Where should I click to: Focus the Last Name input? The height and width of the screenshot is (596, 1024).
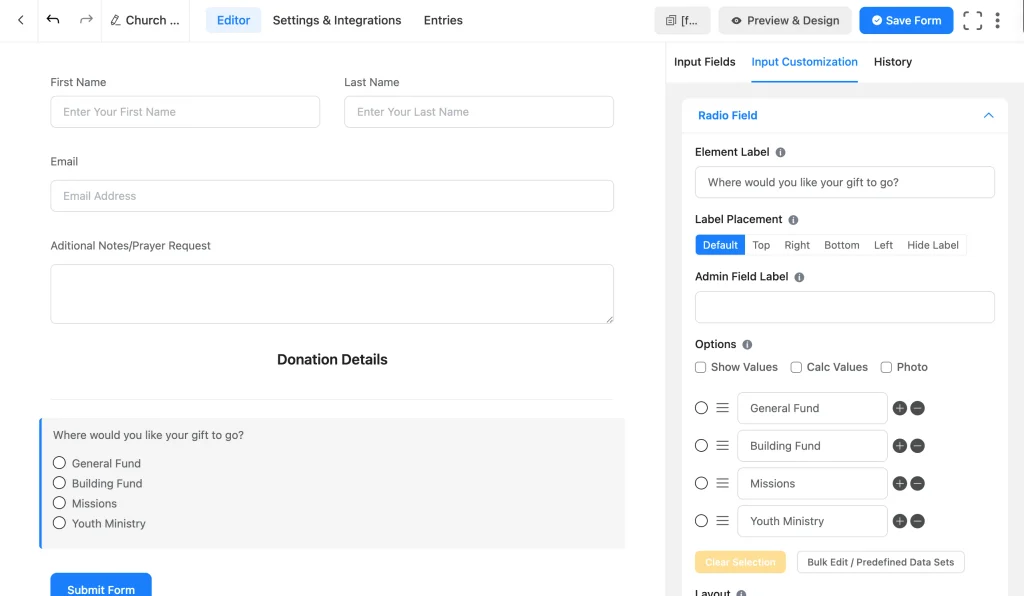[479, 112]
